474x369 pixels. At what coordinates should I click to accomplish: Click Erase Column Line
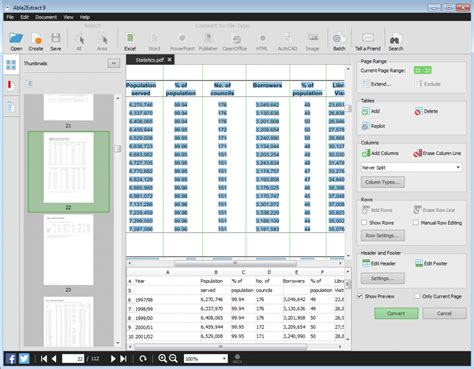click(x=437, y=153)
